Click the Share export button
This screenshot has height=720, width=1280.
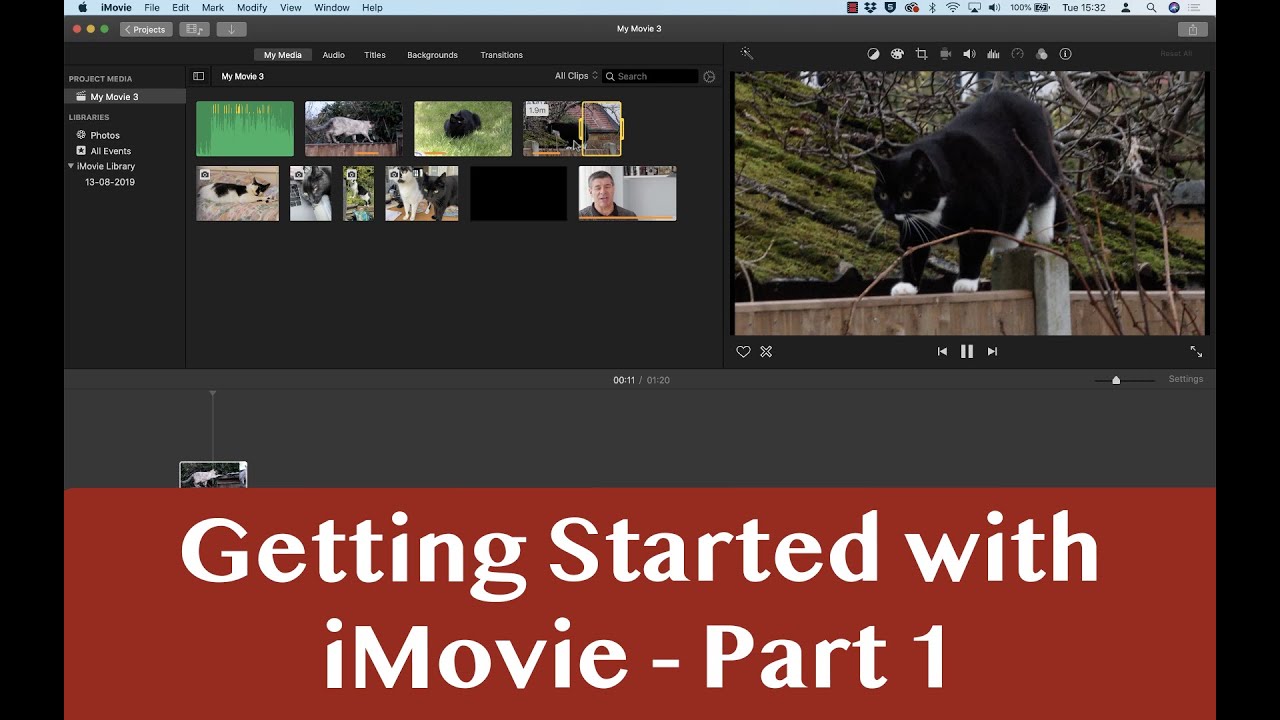pyautogui.click(x=1192, y=29)
